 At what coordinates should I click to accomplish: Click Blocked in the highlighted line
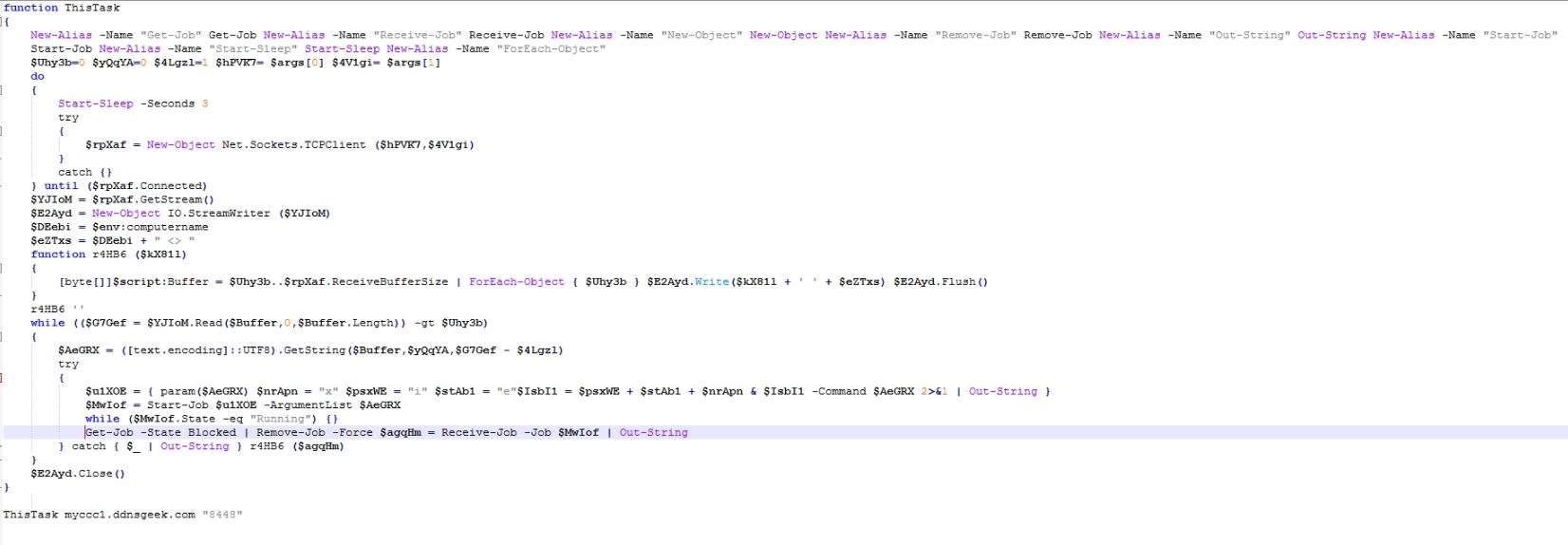pos(213,433)
